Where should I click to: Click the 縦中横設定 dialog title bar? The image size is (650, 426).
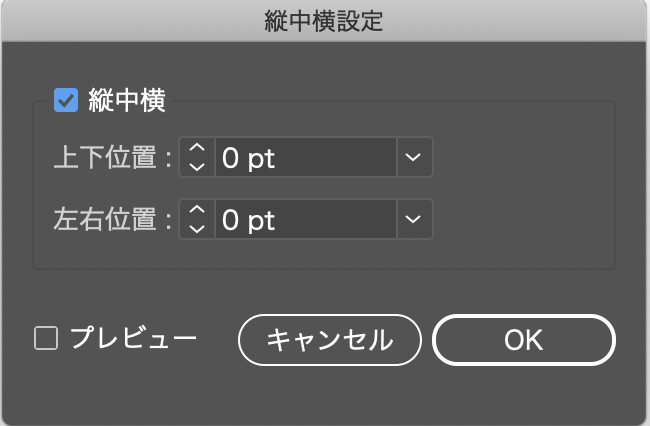(x=324, y=21)
